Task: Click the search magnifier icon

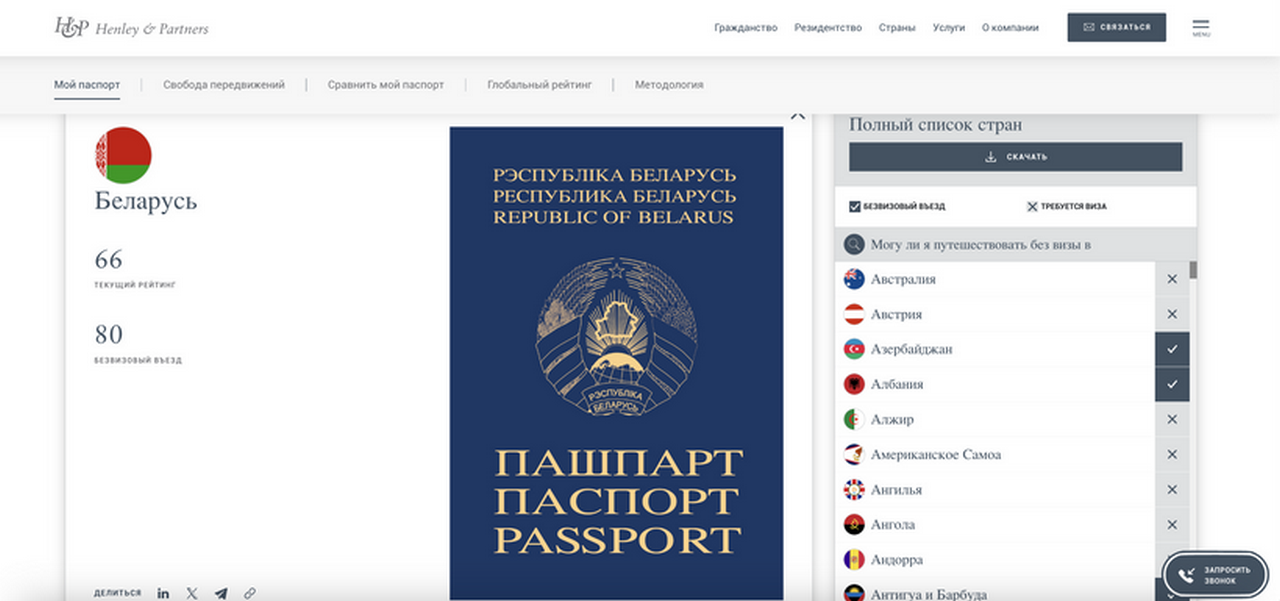Action: [854, 244]
